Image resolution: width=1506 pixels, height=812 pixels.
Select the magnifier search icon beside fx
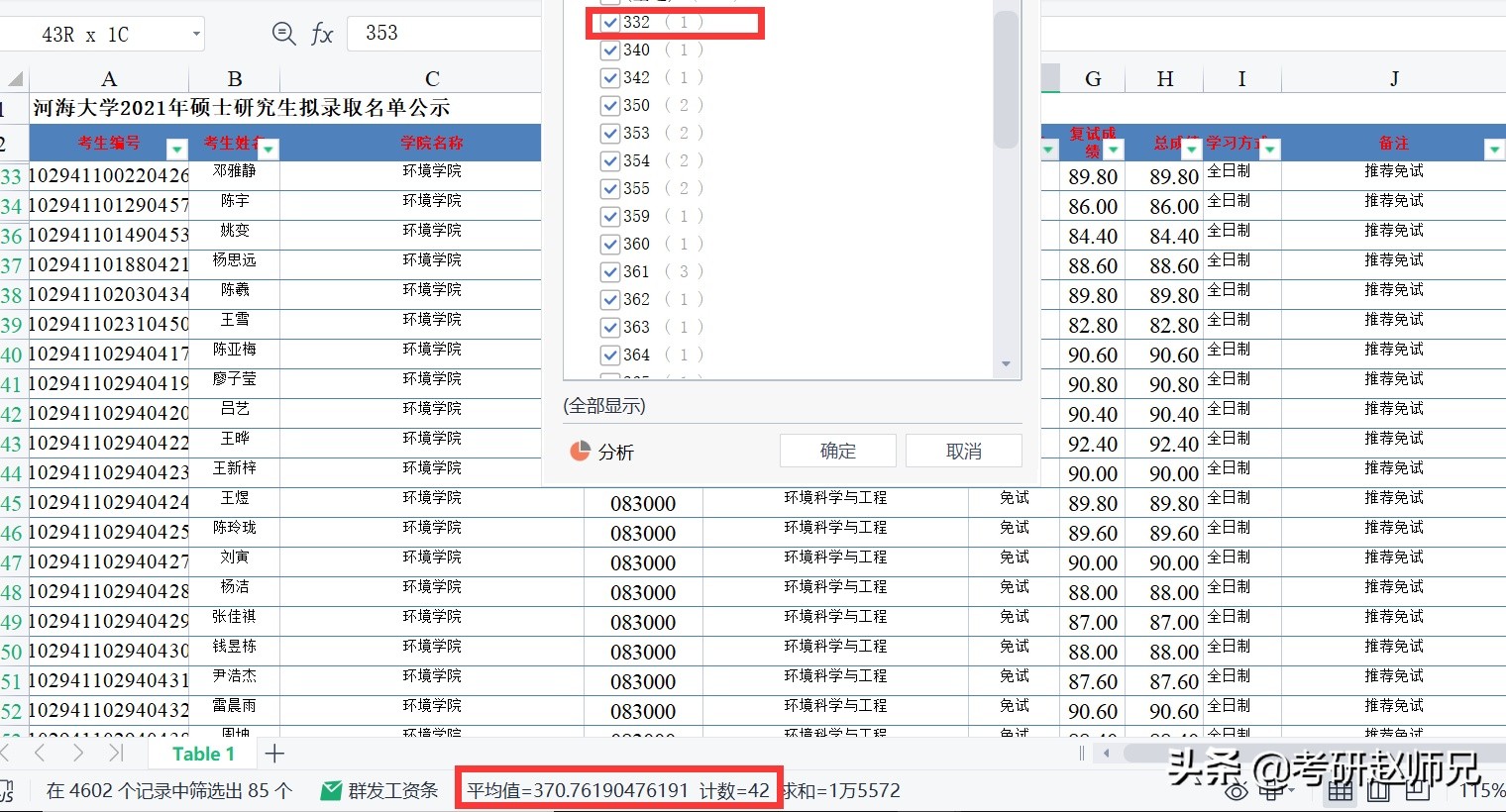pos(283,33)
